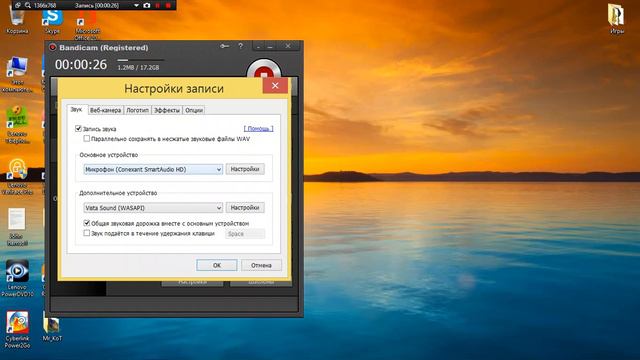This screenshot has height=360, width=640.
Task: Switch to the Логотип tab
Action: [137, 110]
